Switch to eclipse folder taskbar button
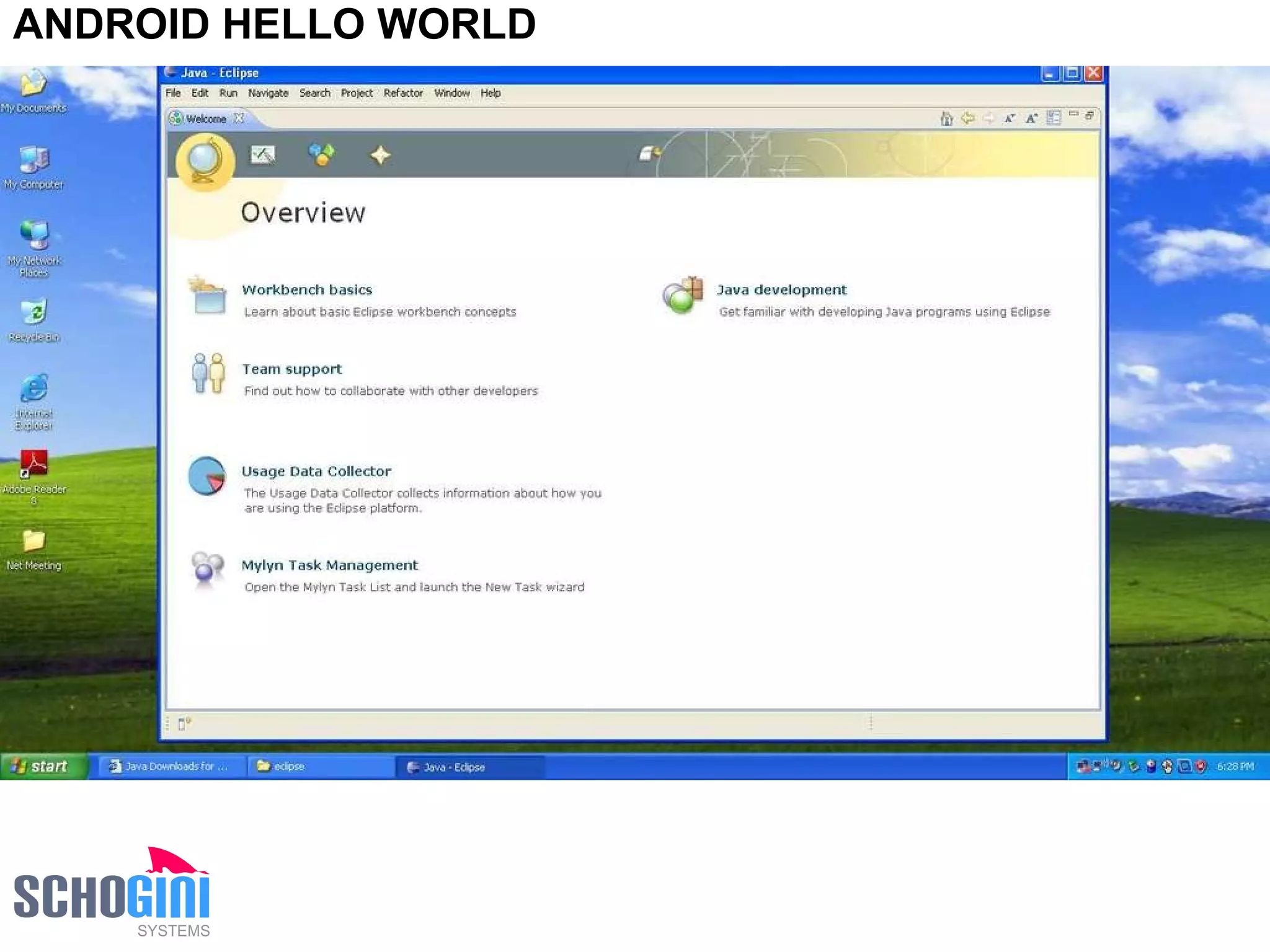Screen dimensions: 1270x952 click(x=320, y=767)
